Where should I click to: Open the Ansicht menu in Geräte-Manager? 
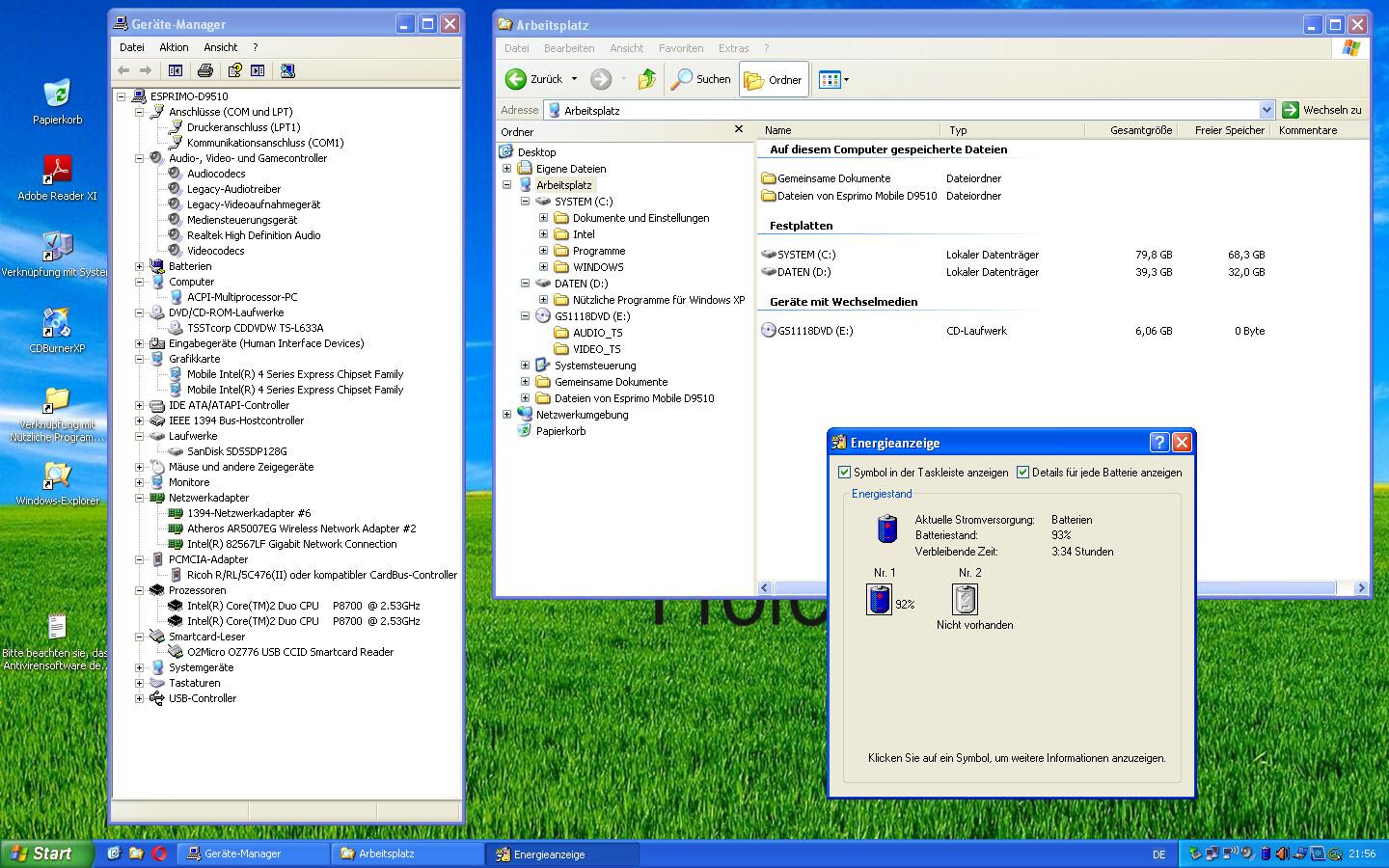[220, 47]
